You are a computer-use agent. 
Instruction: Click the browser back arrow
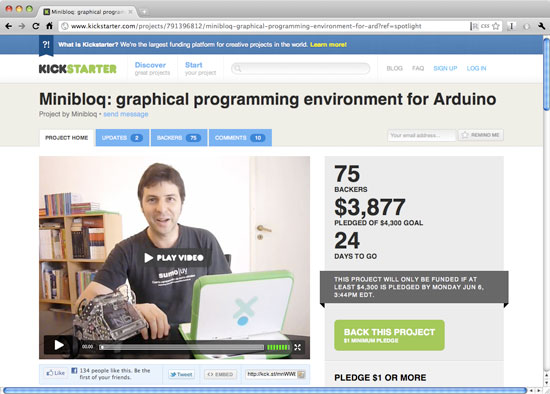[x=9, y=26]
